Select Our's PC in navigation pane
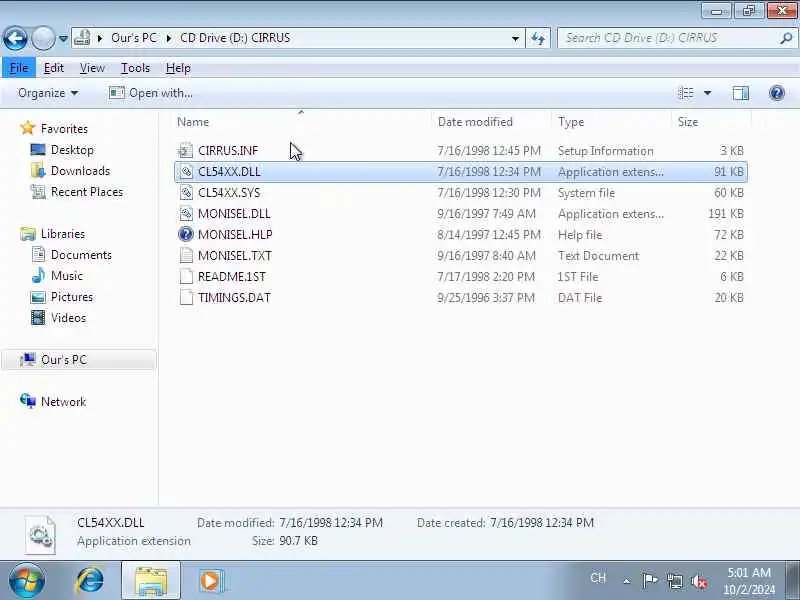 [x=79, y=360]
